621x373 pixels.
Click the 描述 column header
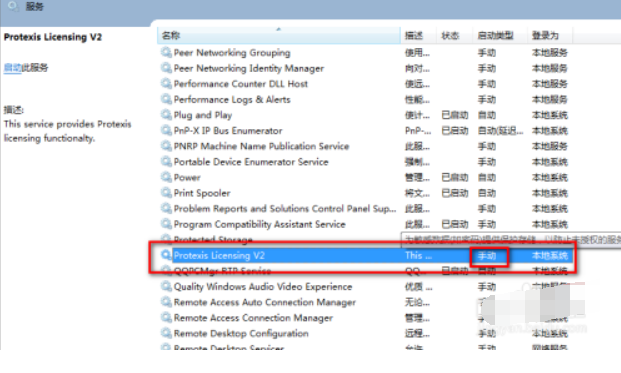coord(418,36)
